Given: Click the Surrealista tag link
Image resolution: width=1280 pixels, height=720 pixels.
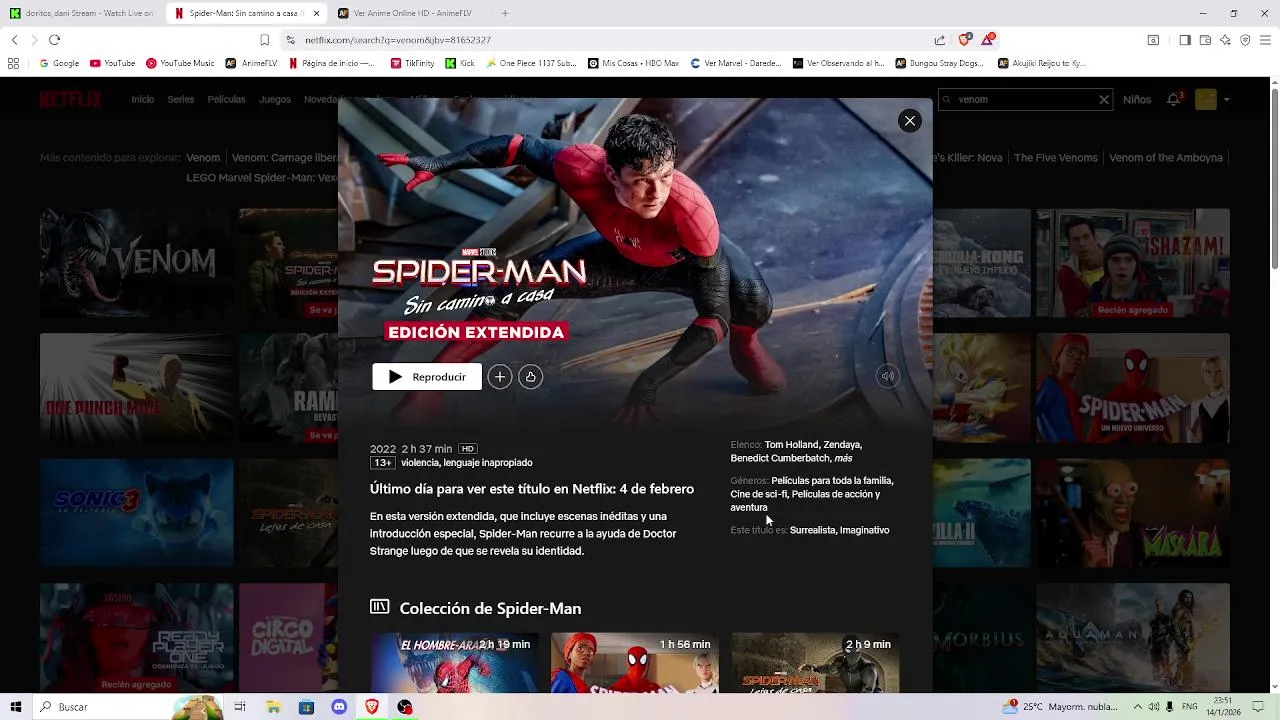Looking at the screenshot, I should coord(812,530).
